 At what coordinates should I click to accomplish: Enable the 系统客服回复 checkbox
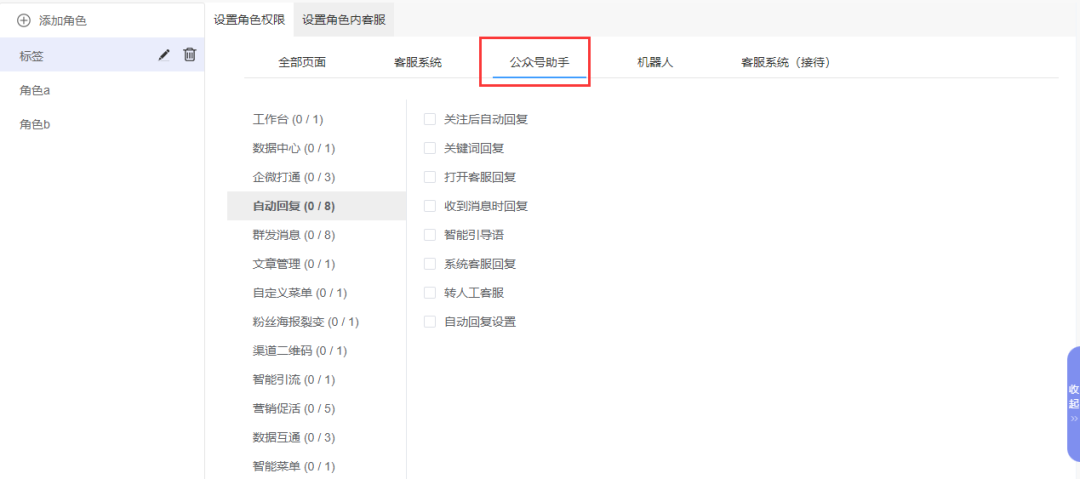(x=430, y=264)
